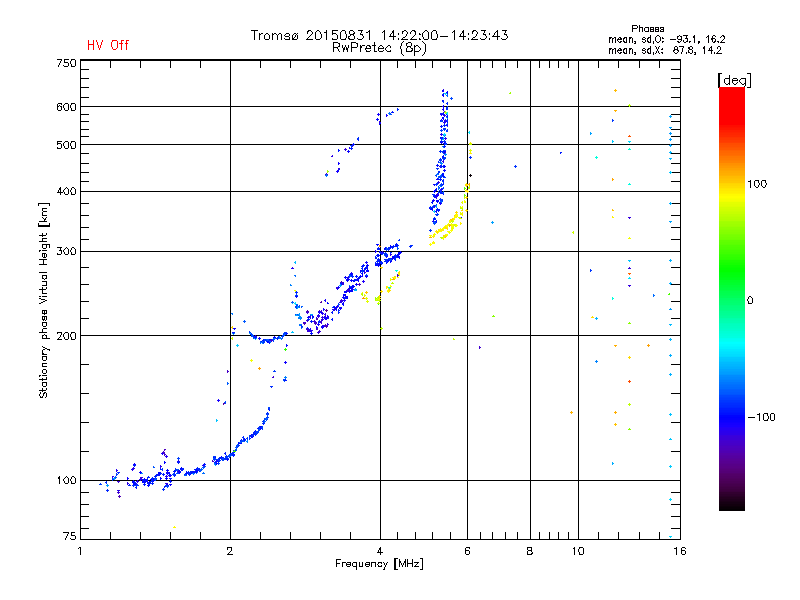
Task: Click the y-axis '300' tick label
Action: [x=66, y=251]
